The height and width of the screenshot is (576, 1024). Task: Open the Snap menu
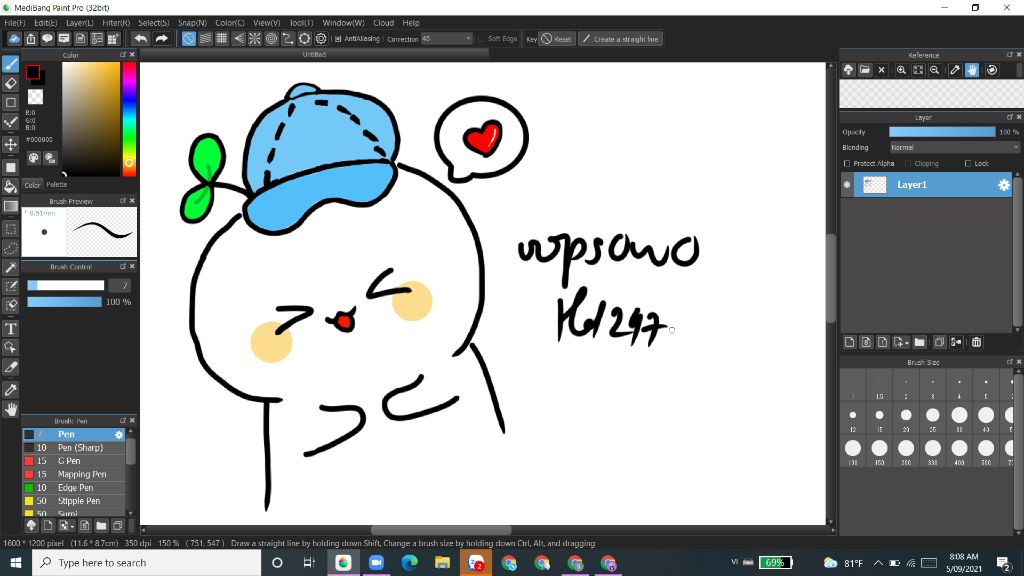tap(192, 23)
